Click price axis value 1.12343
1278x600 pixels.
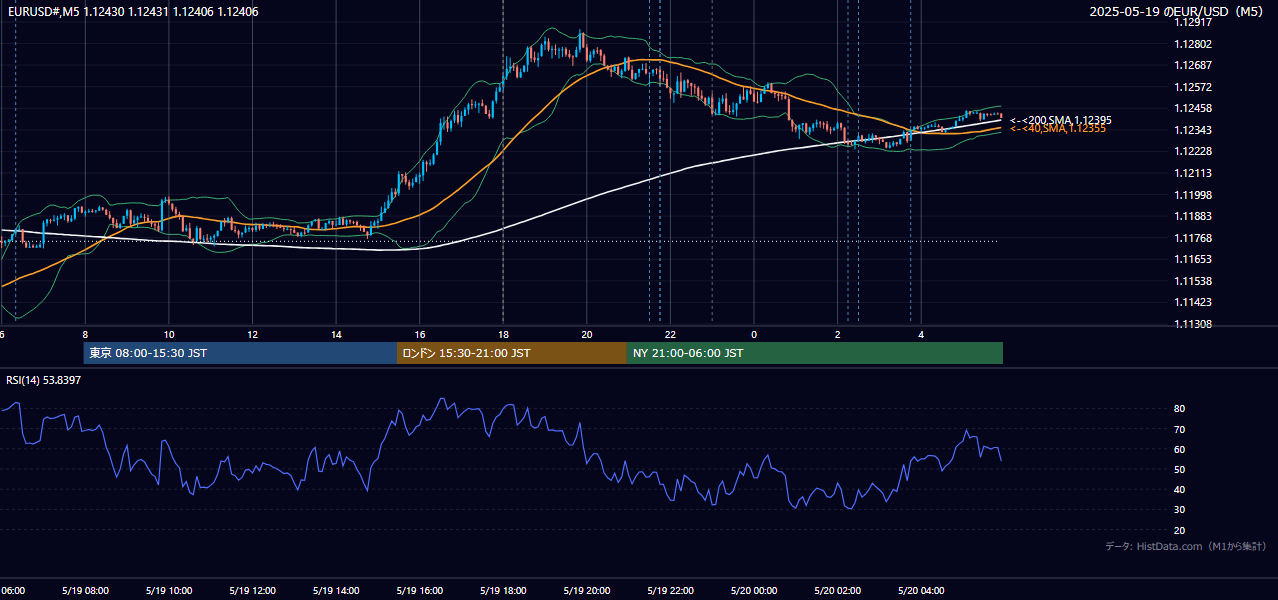click(1193, 130)
